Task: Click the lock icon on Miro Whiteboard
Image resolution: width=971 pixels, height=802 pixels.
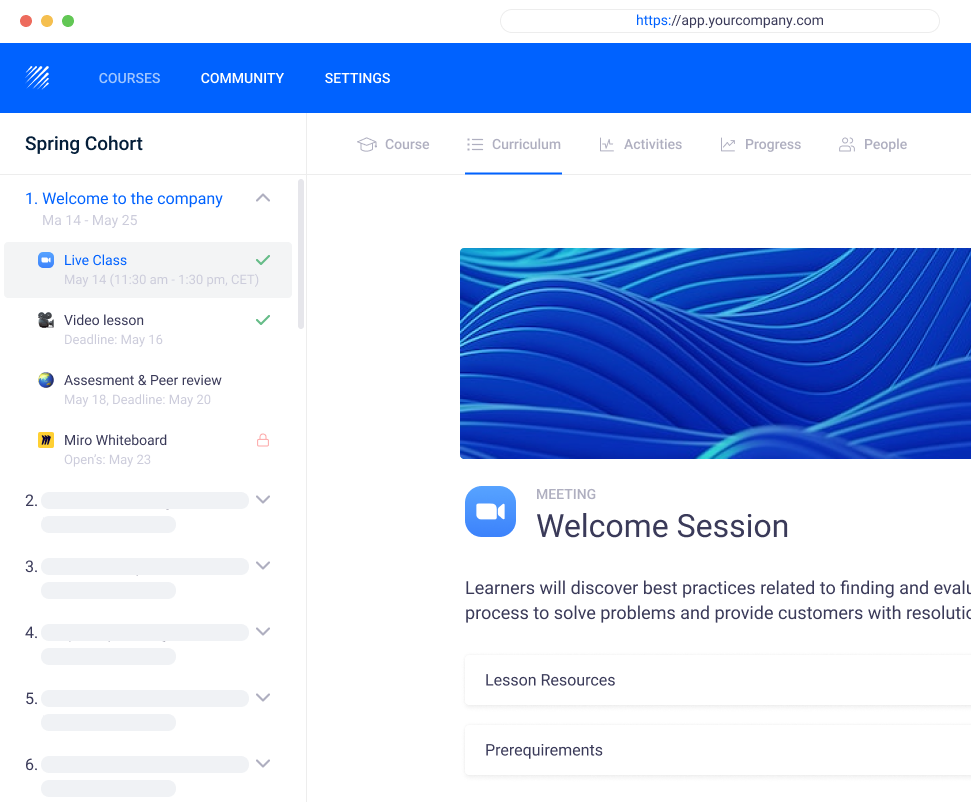Action: tap(263, 440)
